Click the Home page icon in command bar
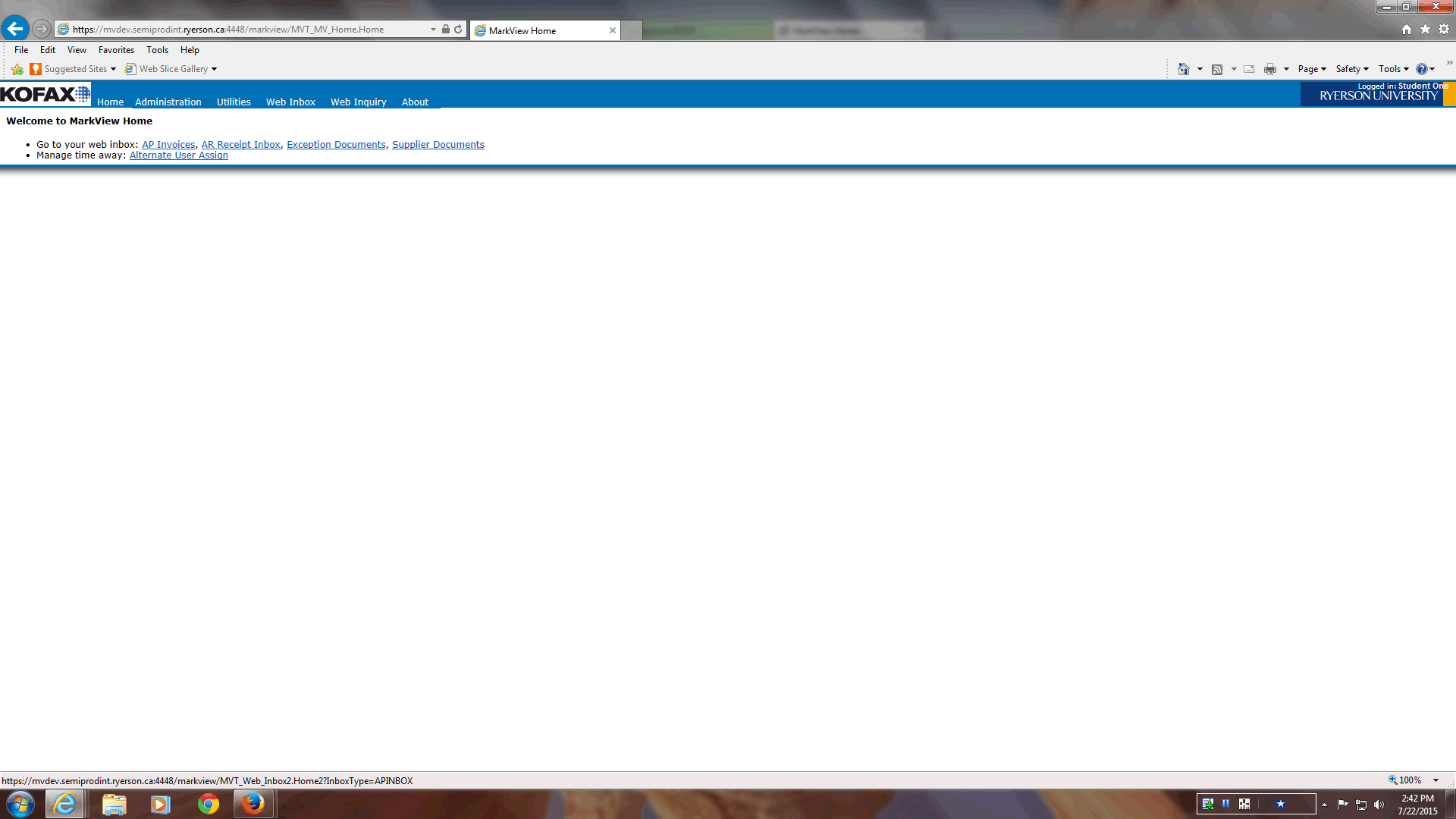The height and width of the screenshot is (819, 1456). point(1183,69)
